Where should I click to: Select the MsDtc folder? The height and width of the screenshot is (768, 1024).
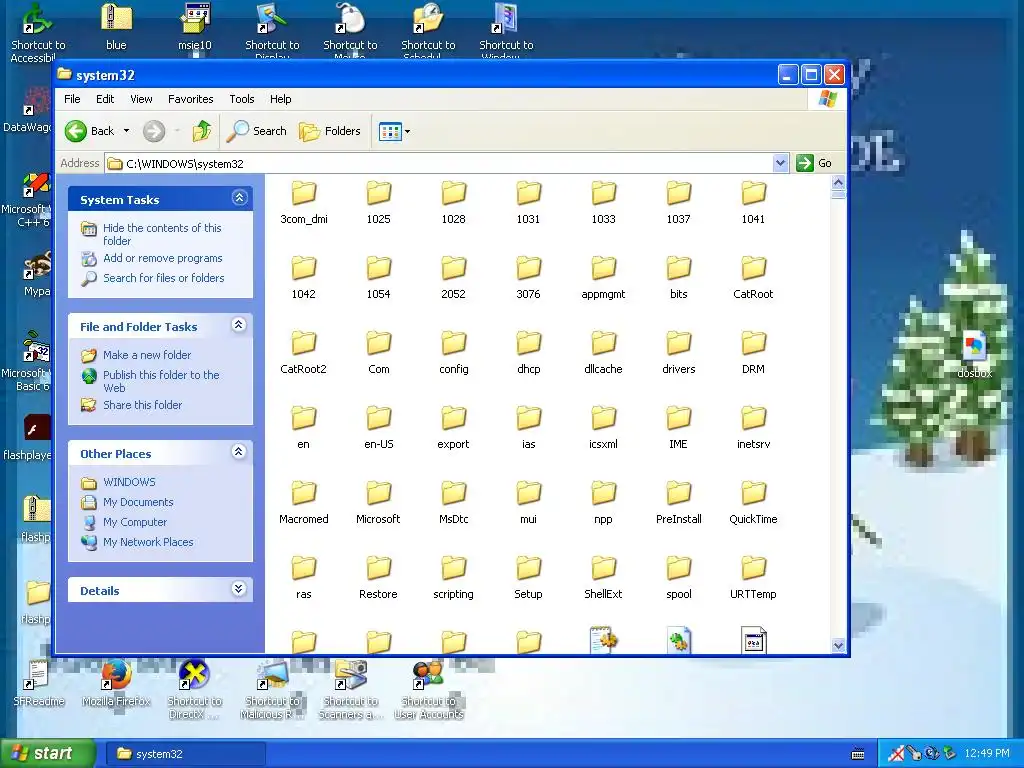pos(453,504)
